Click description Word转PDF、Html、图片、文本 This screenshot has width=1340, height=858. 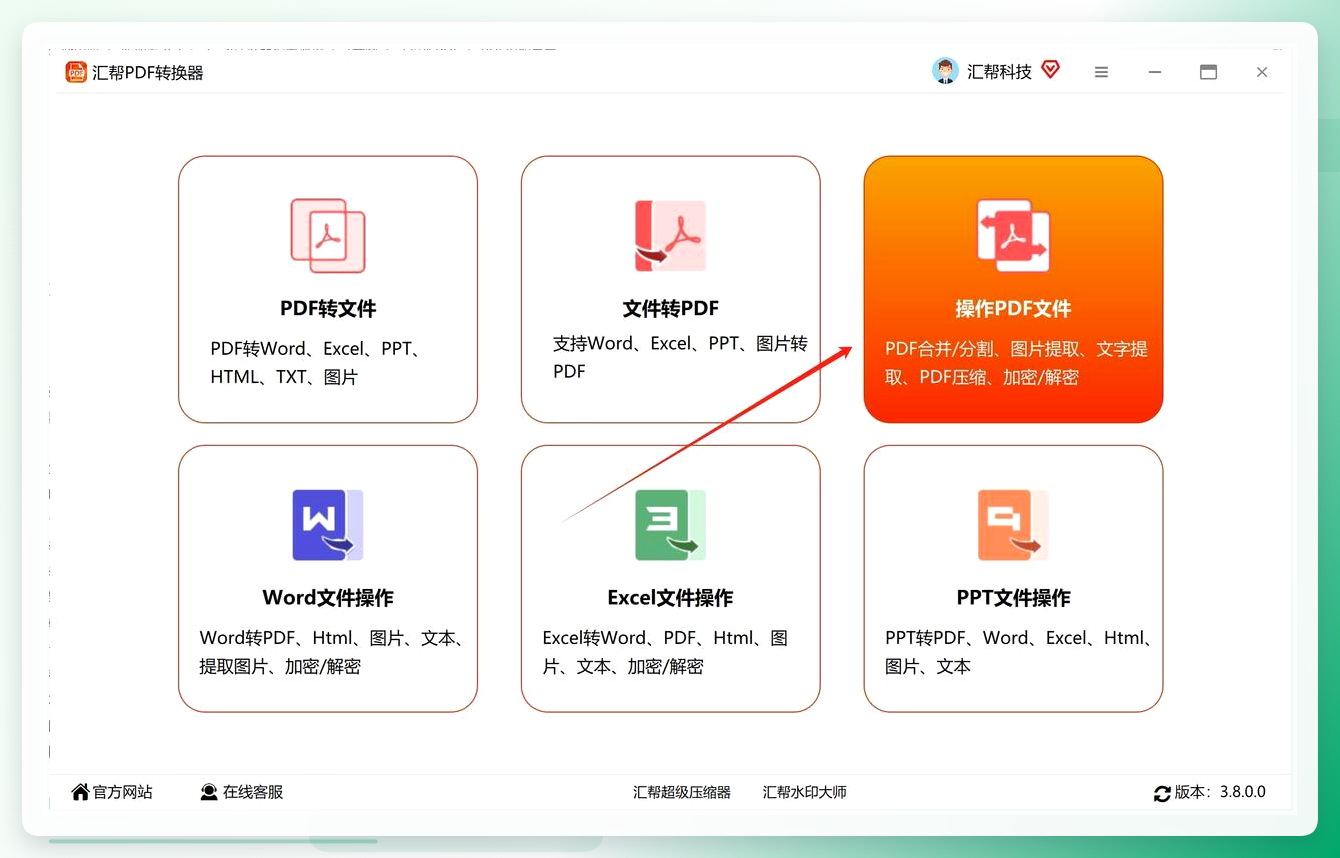point(331,652)
